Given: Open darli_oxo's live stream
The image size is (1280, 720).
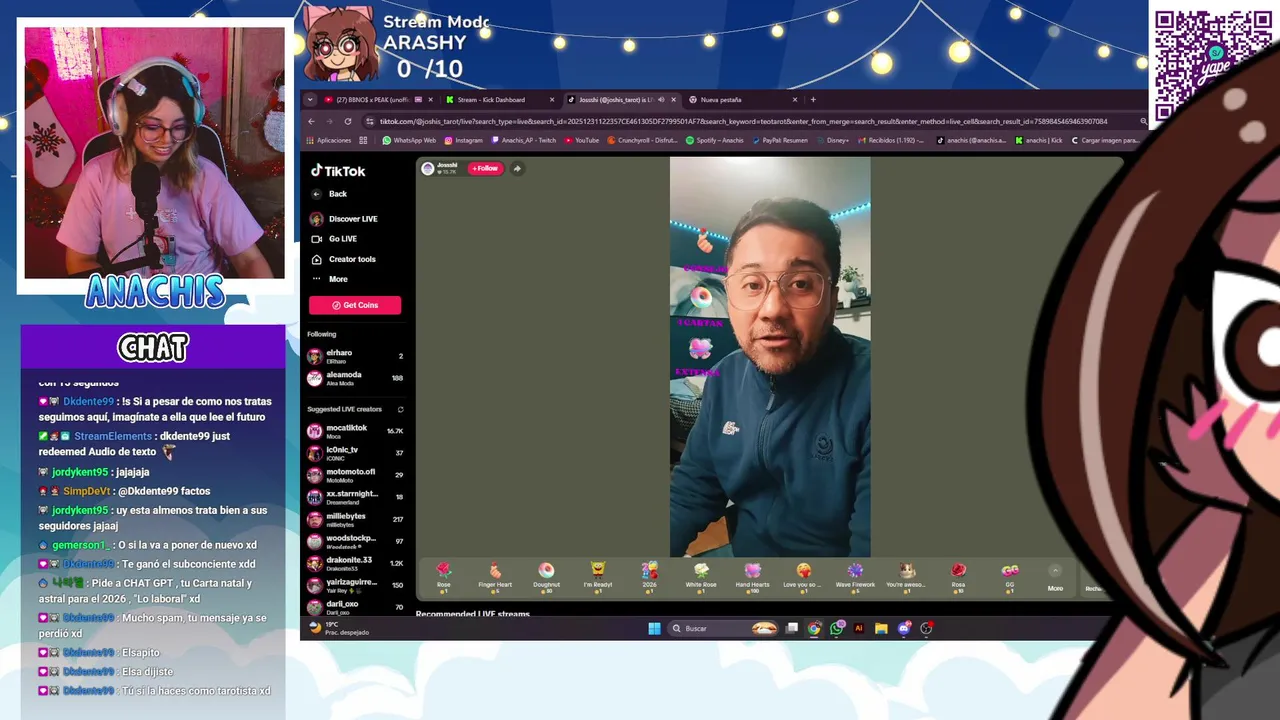Looking at the screenshot, I should pos(355,606).
